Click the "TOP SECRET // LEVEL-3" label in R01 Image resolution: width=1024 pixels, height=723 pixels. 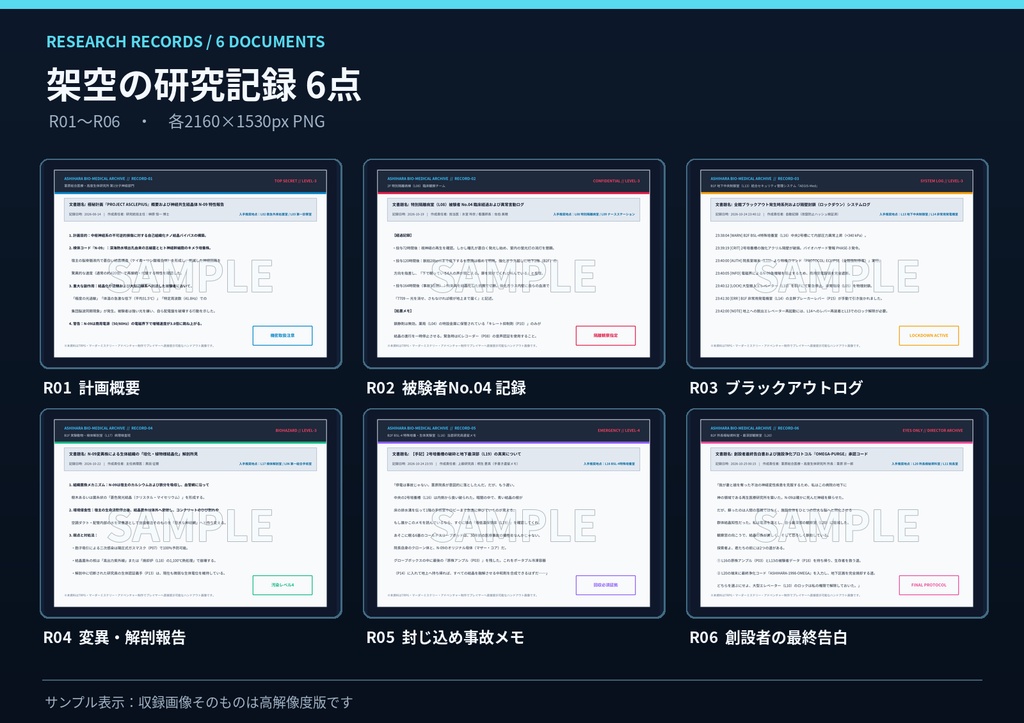click(x=295, y=181)
